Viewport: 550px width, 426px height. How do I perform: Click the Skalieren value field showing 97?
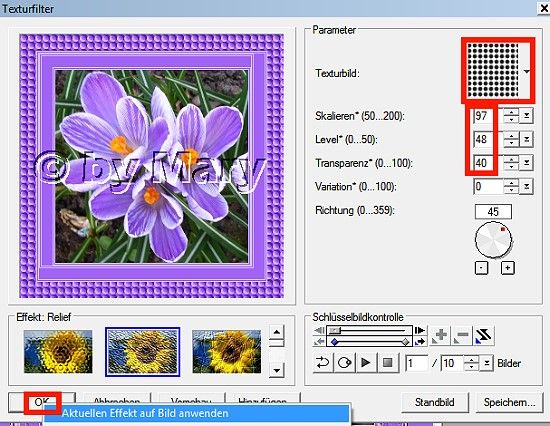[488, 116]
